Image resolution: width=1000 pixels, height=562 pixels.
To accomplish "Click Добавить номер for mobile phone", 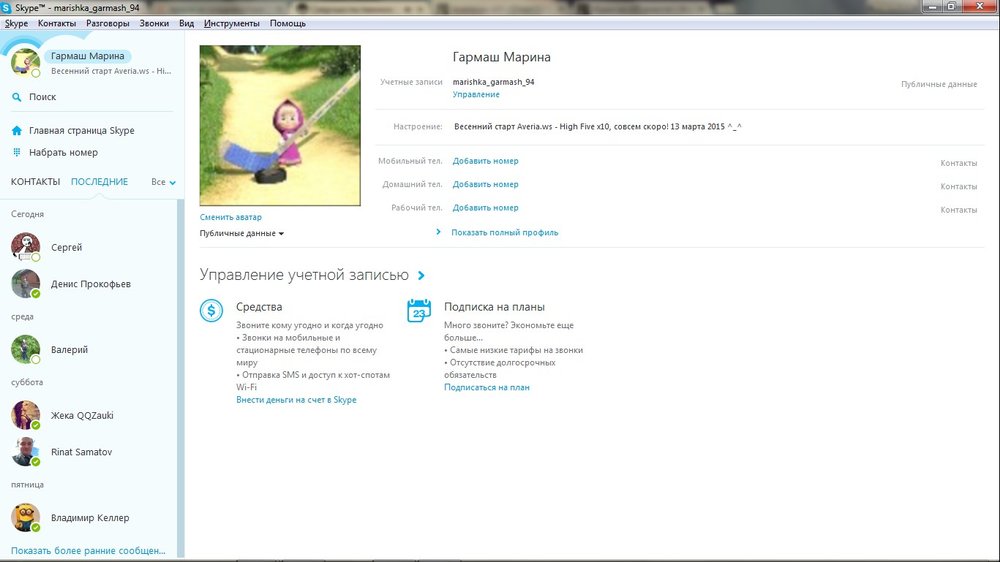I will 485,161.
